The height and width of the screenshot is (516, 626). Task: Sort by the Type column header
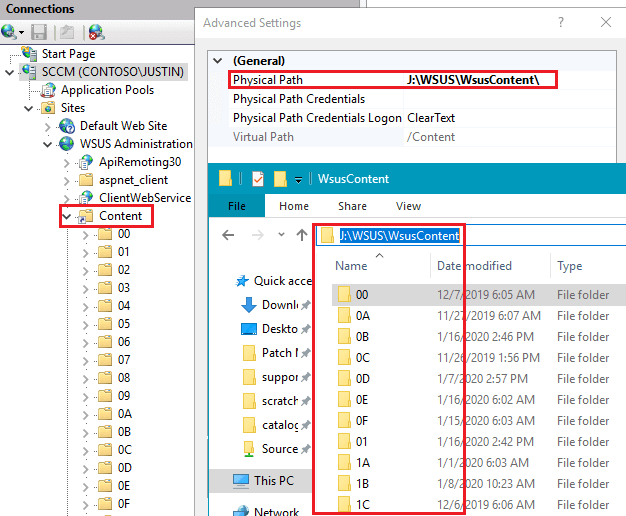pyautogui.click(x=570, y=266)
